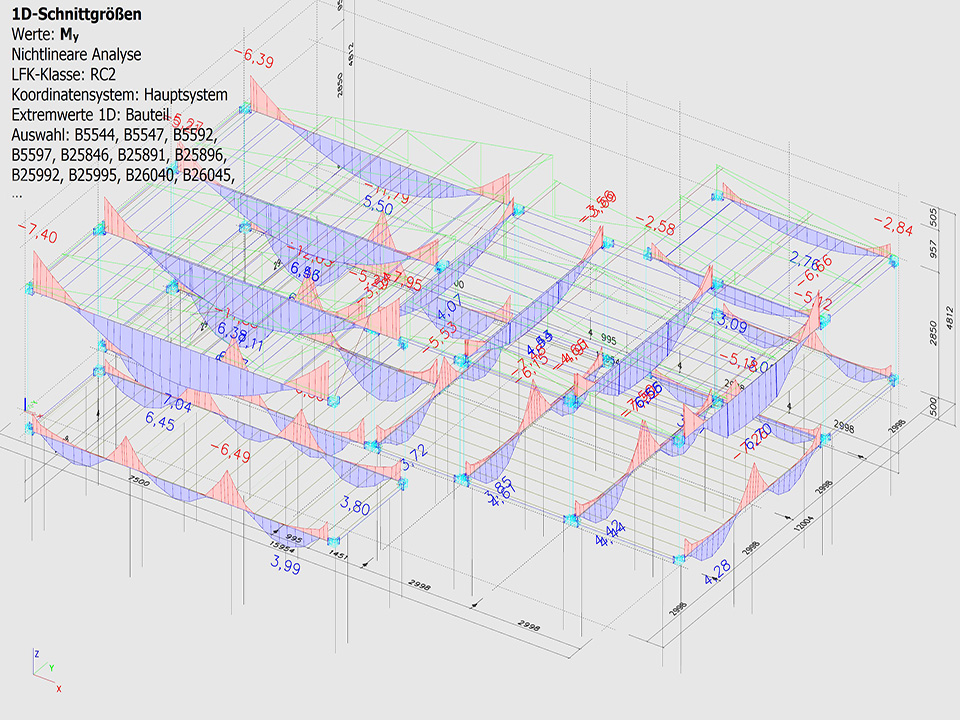Select the moment label -7,40
The width and height of the screenshot is (960, 720).
coord(38,234)
